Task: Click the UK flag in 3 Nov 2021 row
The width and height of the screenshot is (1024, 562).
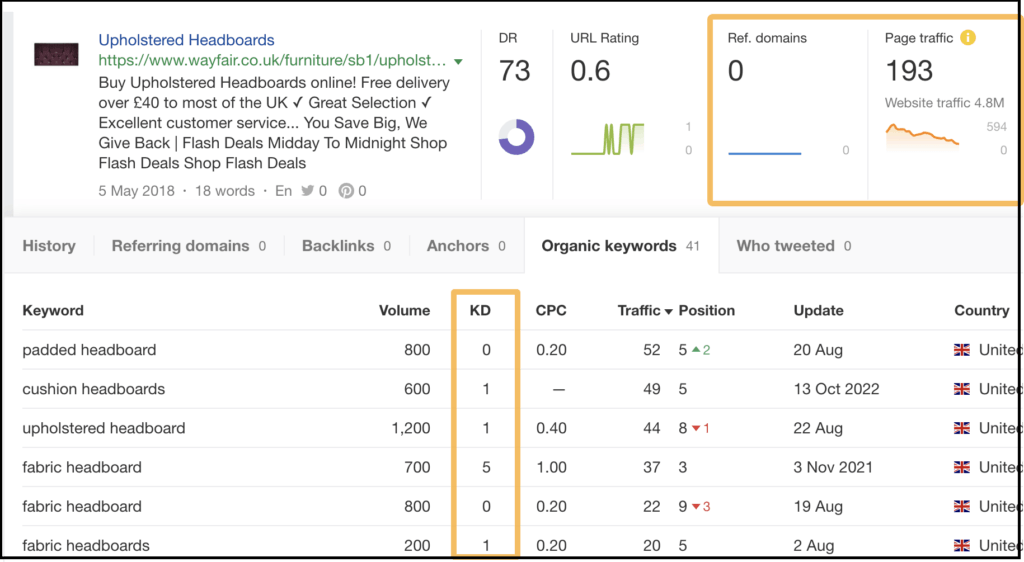Action: [962, 467]
